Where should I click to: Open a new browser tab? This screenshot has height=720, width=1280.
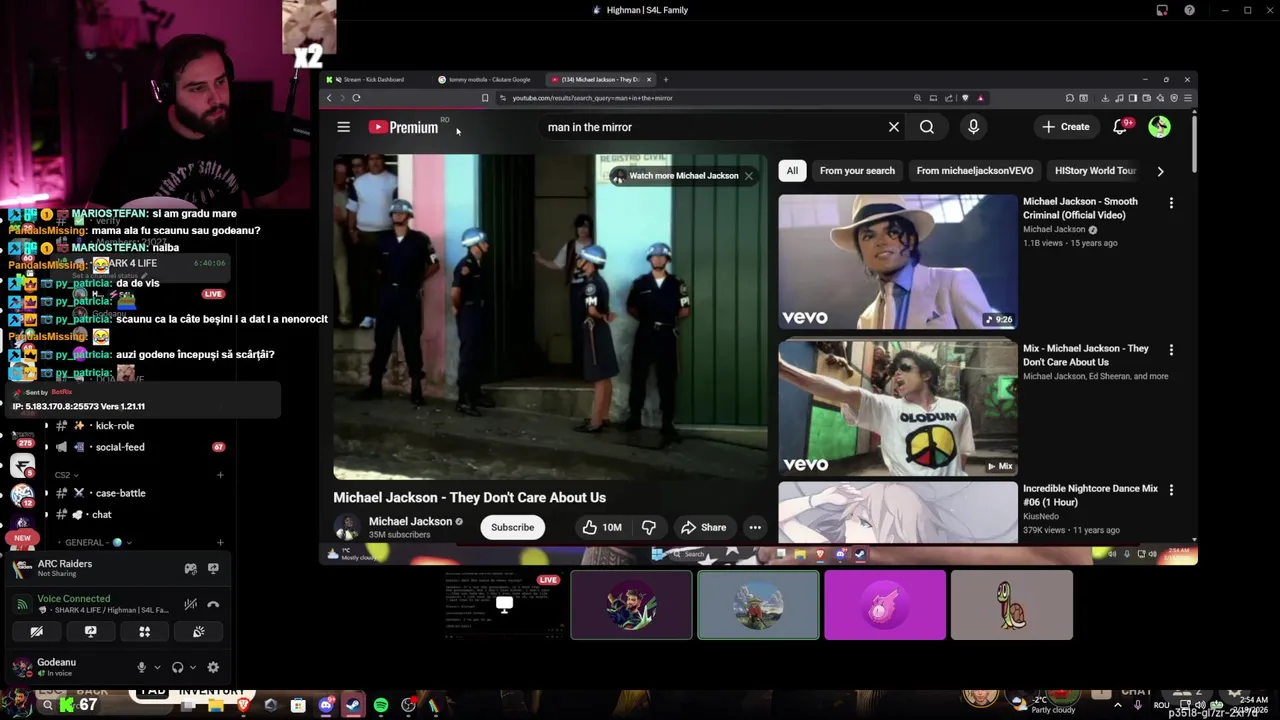pyautogui.click(x=666, y=80)
